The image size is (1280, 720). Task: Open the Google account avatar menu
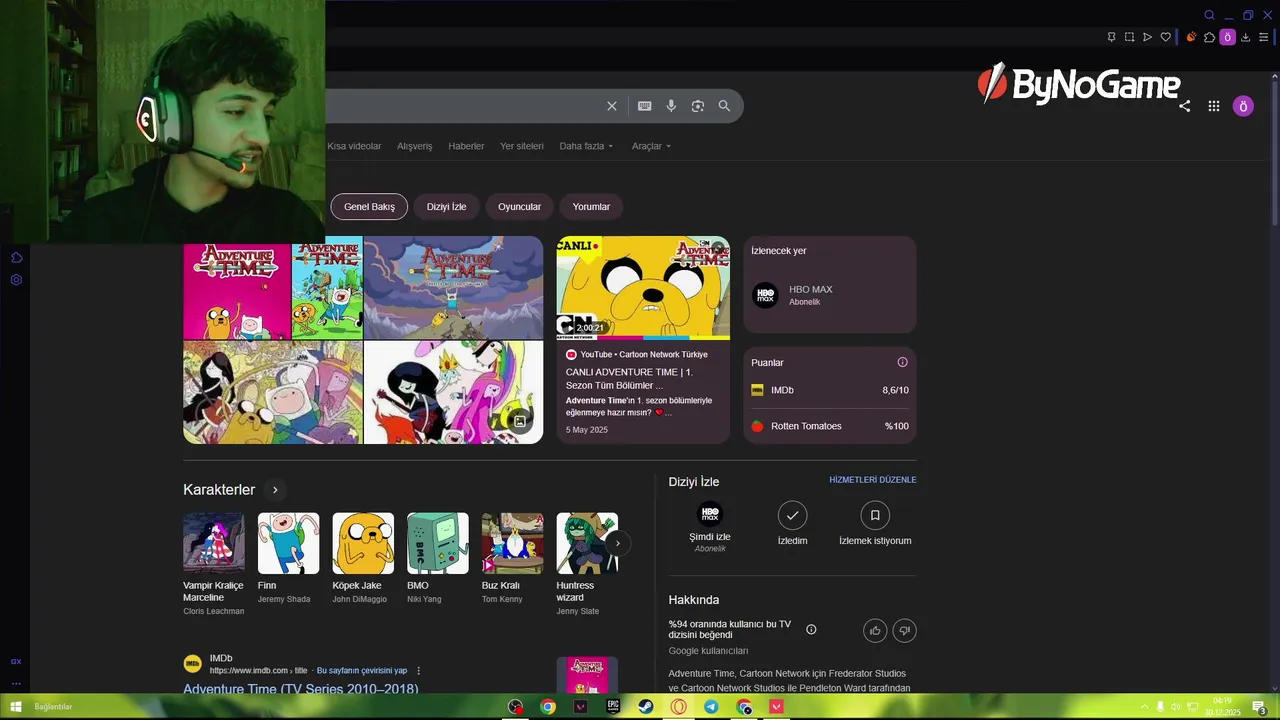point(1243,106)
